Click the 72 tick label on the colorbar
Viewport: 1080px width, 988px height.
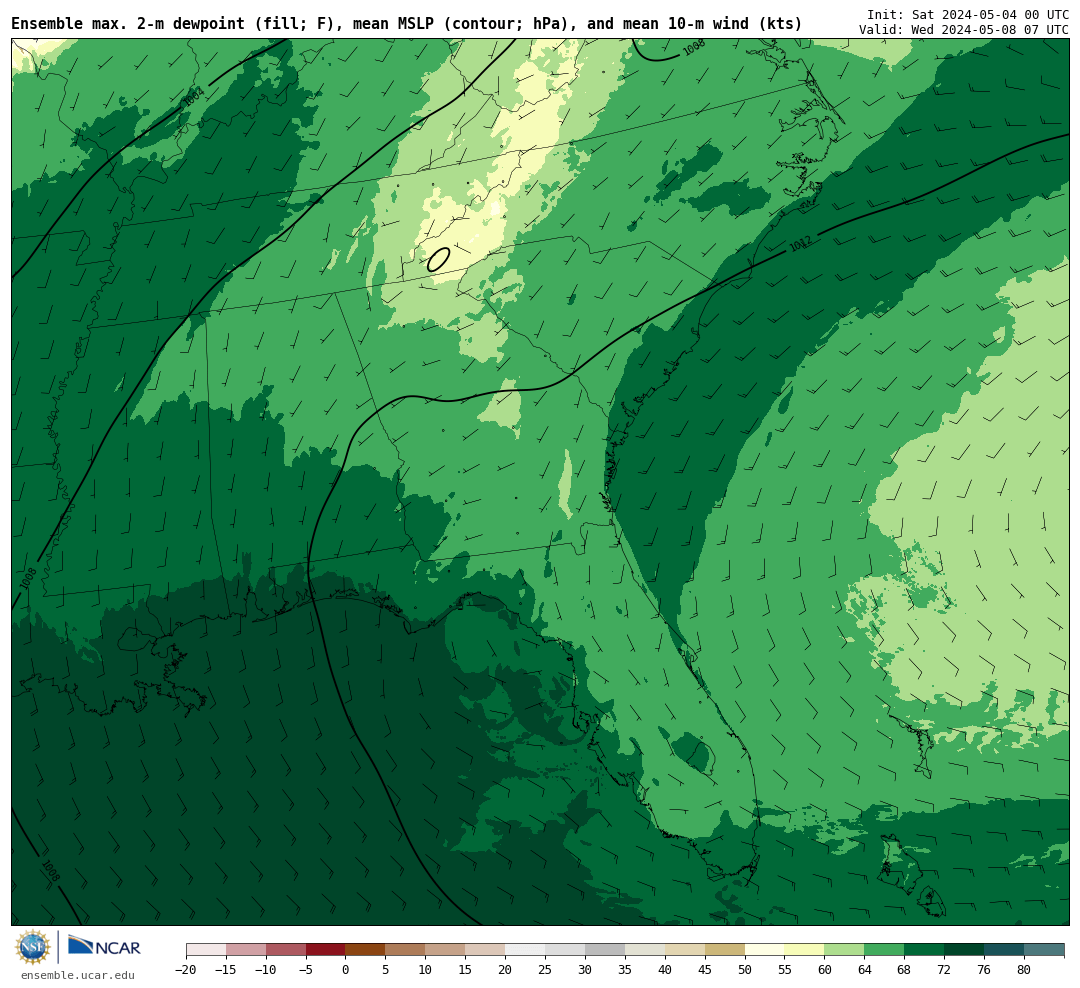pos(945,969)
